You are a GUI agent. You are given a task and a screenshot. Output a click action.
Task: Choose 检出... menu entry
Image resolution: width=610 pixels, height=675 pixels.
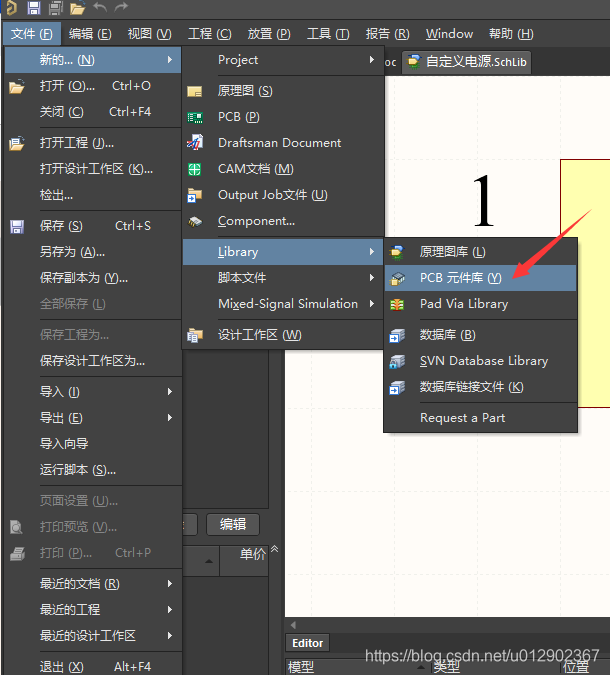pos(93,195)
